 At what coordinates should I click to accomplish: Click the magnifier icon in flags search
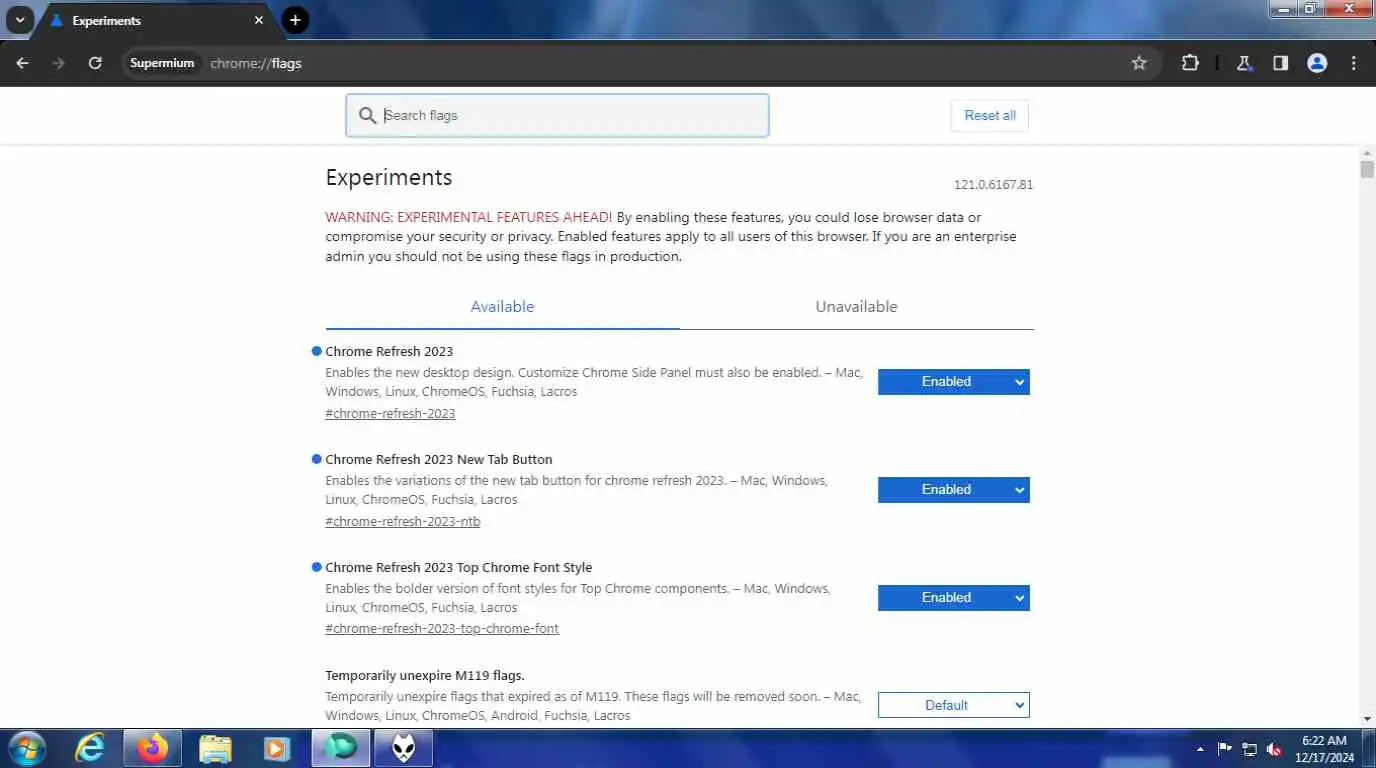pos(368,115)
